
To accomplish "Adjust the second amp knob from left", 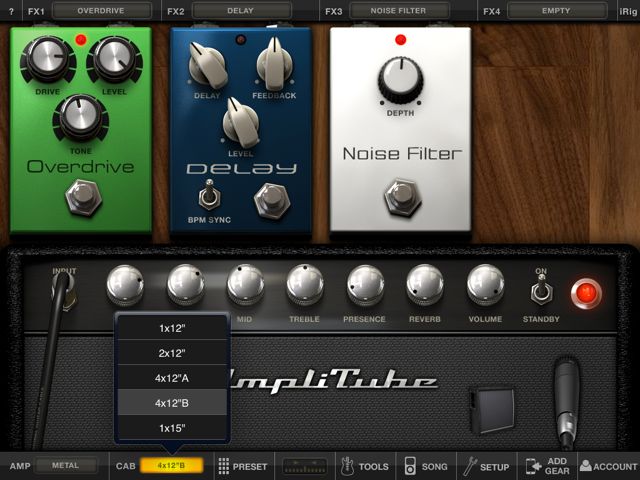I will click(x=186, y=285).
